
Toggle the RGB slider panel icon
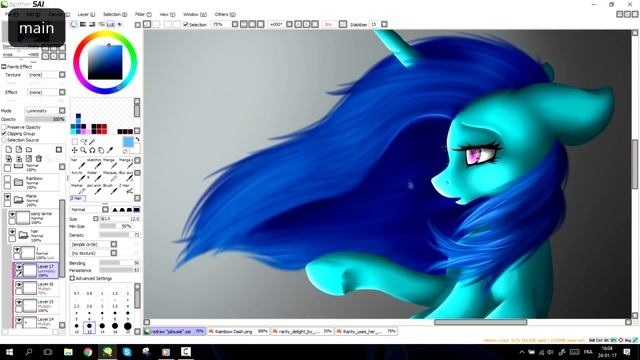[83, 24]
